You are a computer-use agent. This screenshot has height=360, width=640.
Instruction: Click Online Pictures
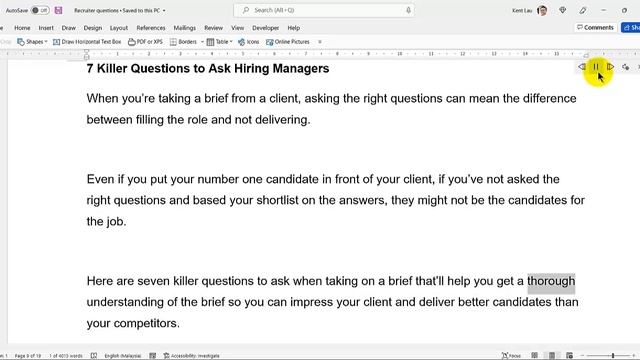coord(288,42)
